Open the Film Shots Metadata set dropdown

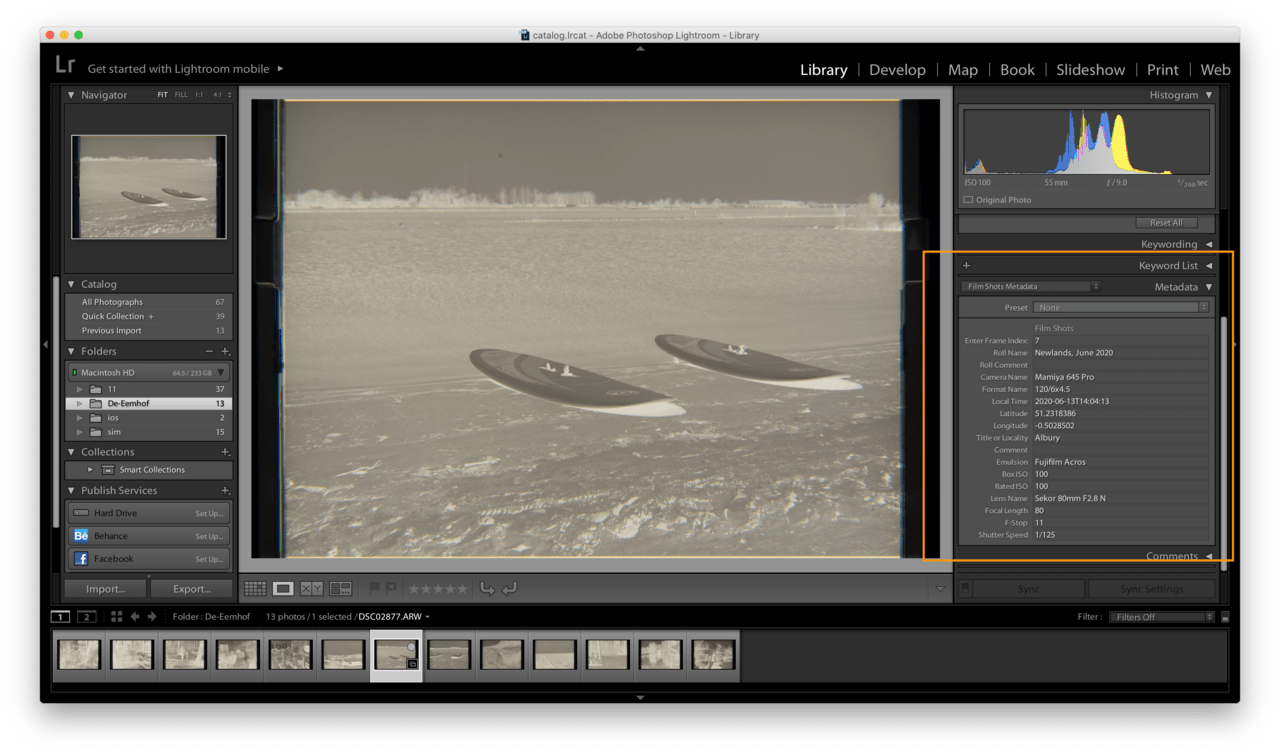[x=1031, y=287]
